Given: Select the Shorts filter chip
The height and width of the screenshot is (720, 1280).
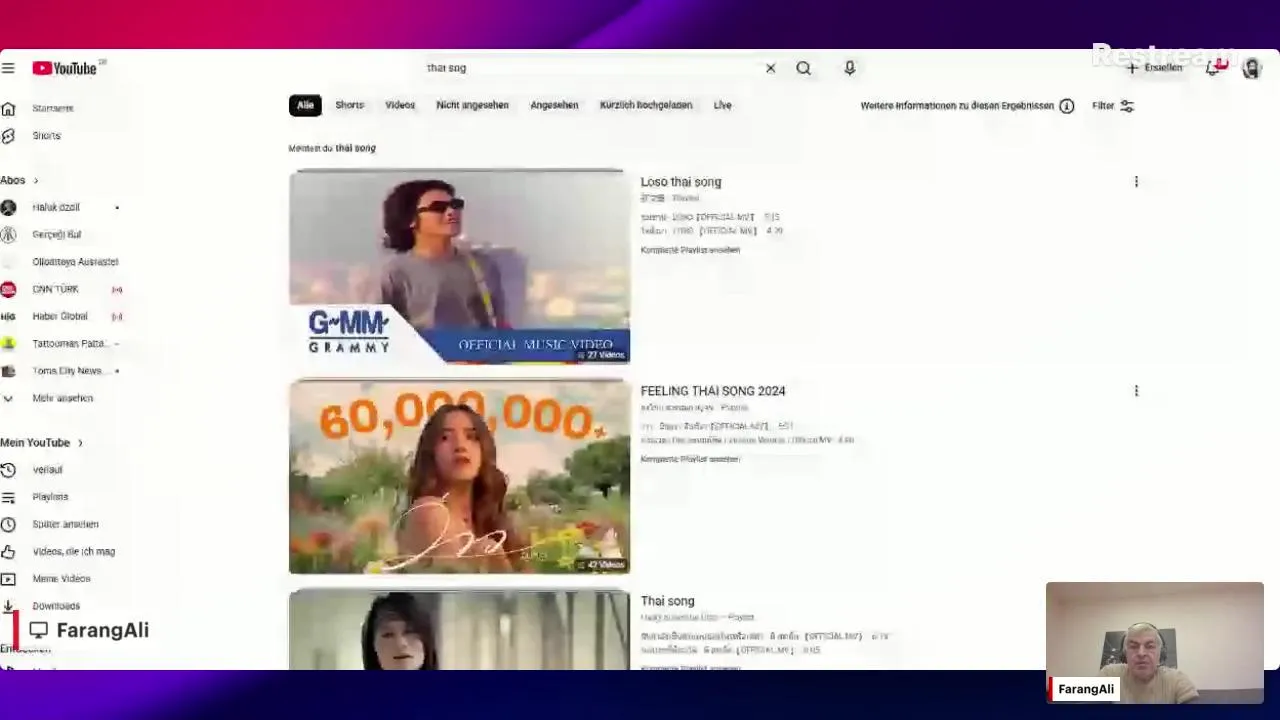Looking at the screenshot, I should [349, 105].
